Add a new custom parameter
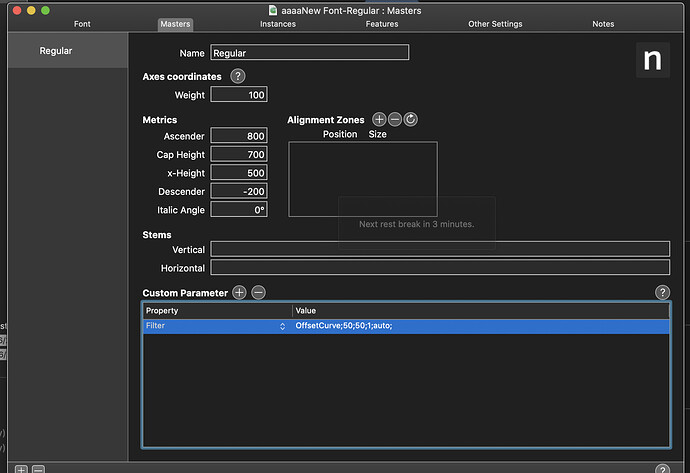The height and width of the screenshot is (473, 690). pyautogui.click(x=239, y=293)
